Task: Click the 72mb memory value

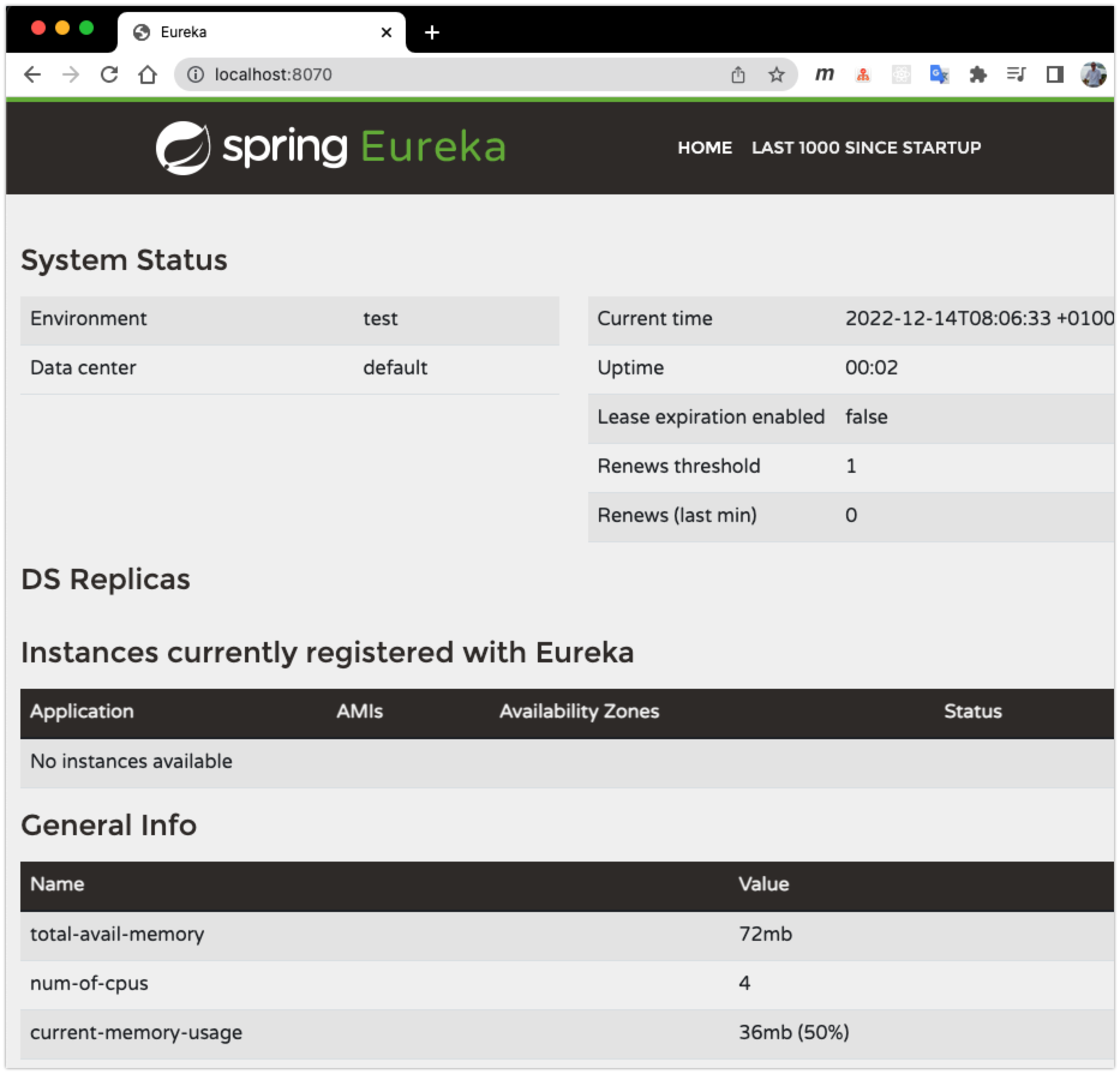Action: coord(765,934)
